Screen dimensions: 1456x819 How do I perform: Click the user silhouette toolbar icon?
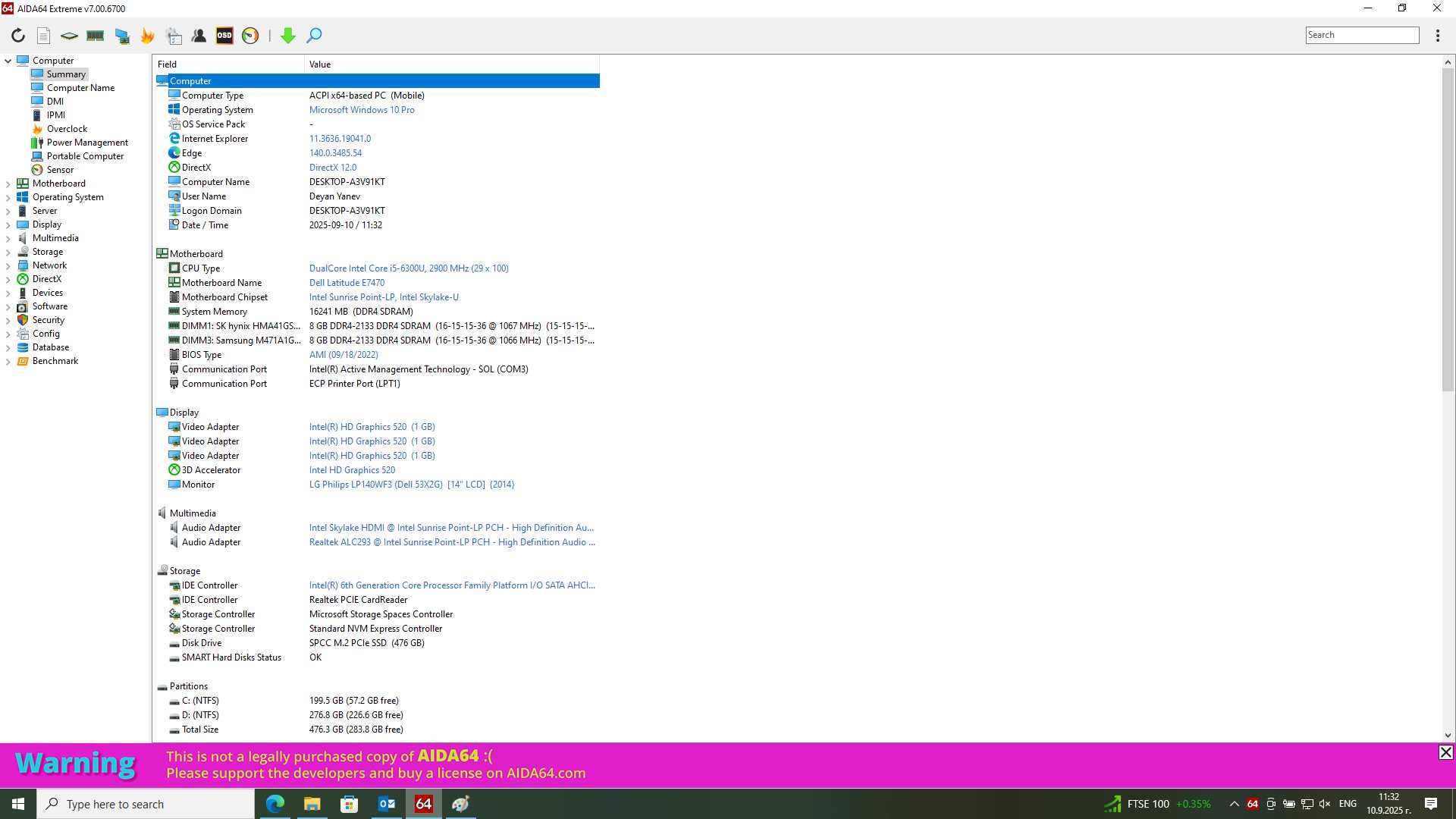click(x=199, y=36)
